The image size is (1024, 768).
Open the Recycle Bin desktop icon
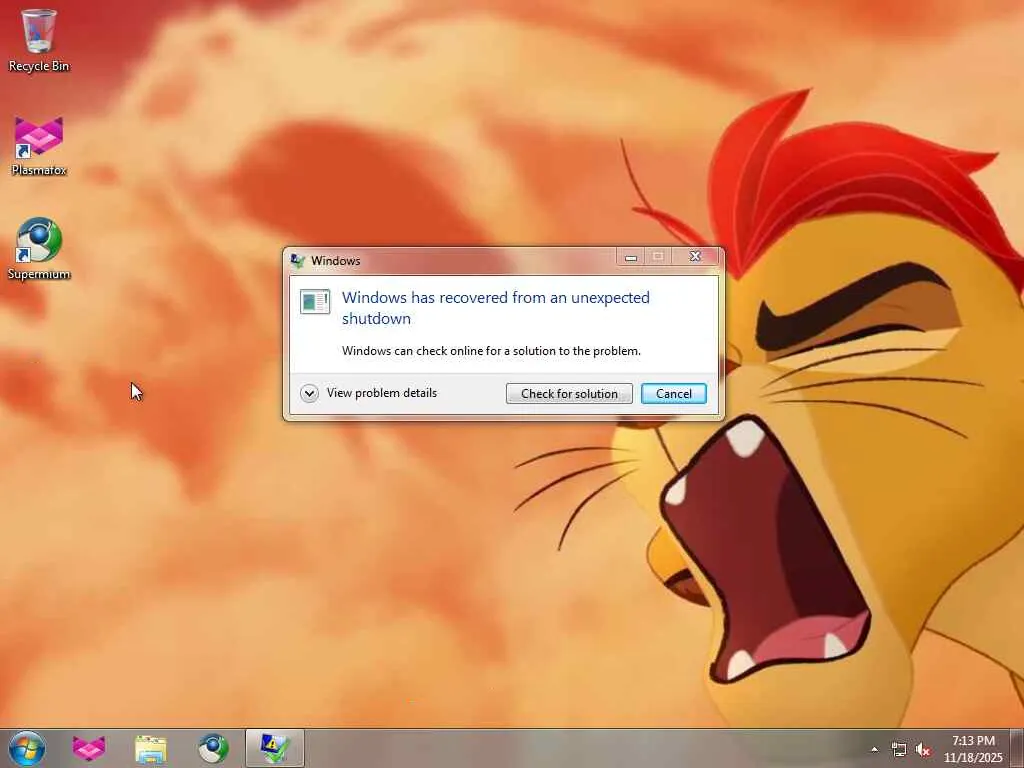click(x=39, y=40)
